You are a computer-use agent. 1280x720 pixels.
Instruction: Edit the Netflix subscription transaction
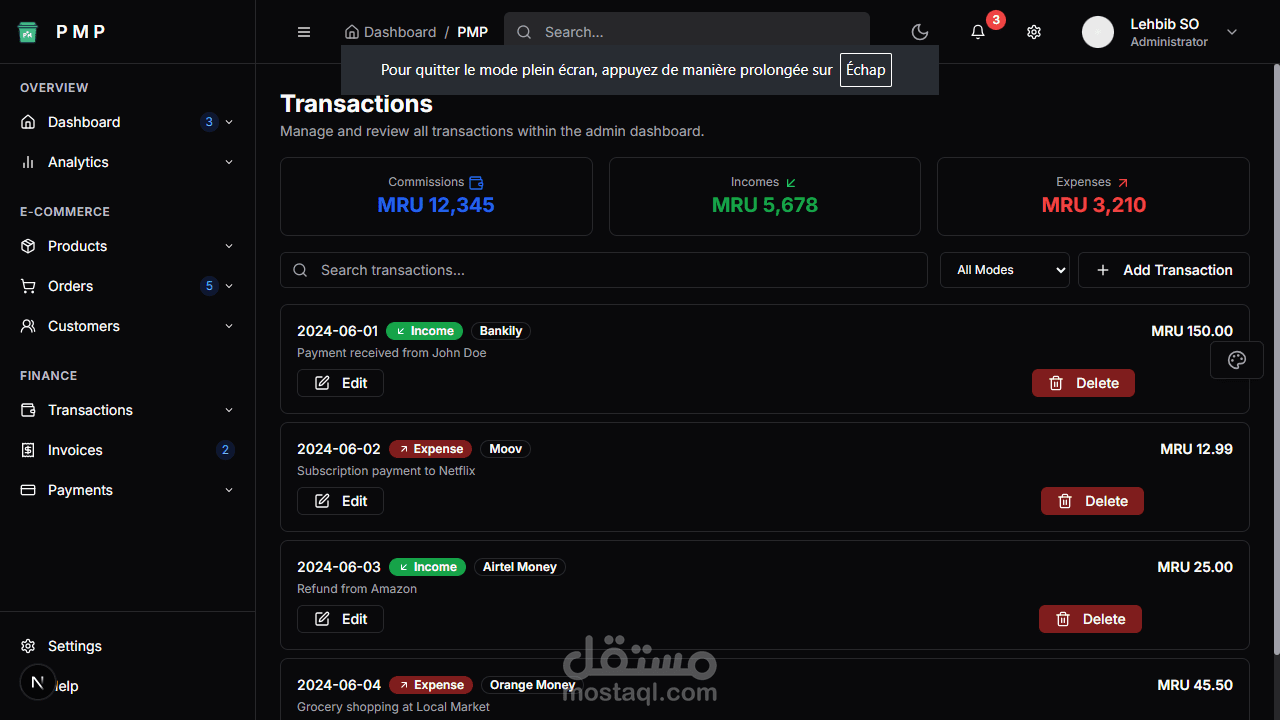[x=340, y=501]
